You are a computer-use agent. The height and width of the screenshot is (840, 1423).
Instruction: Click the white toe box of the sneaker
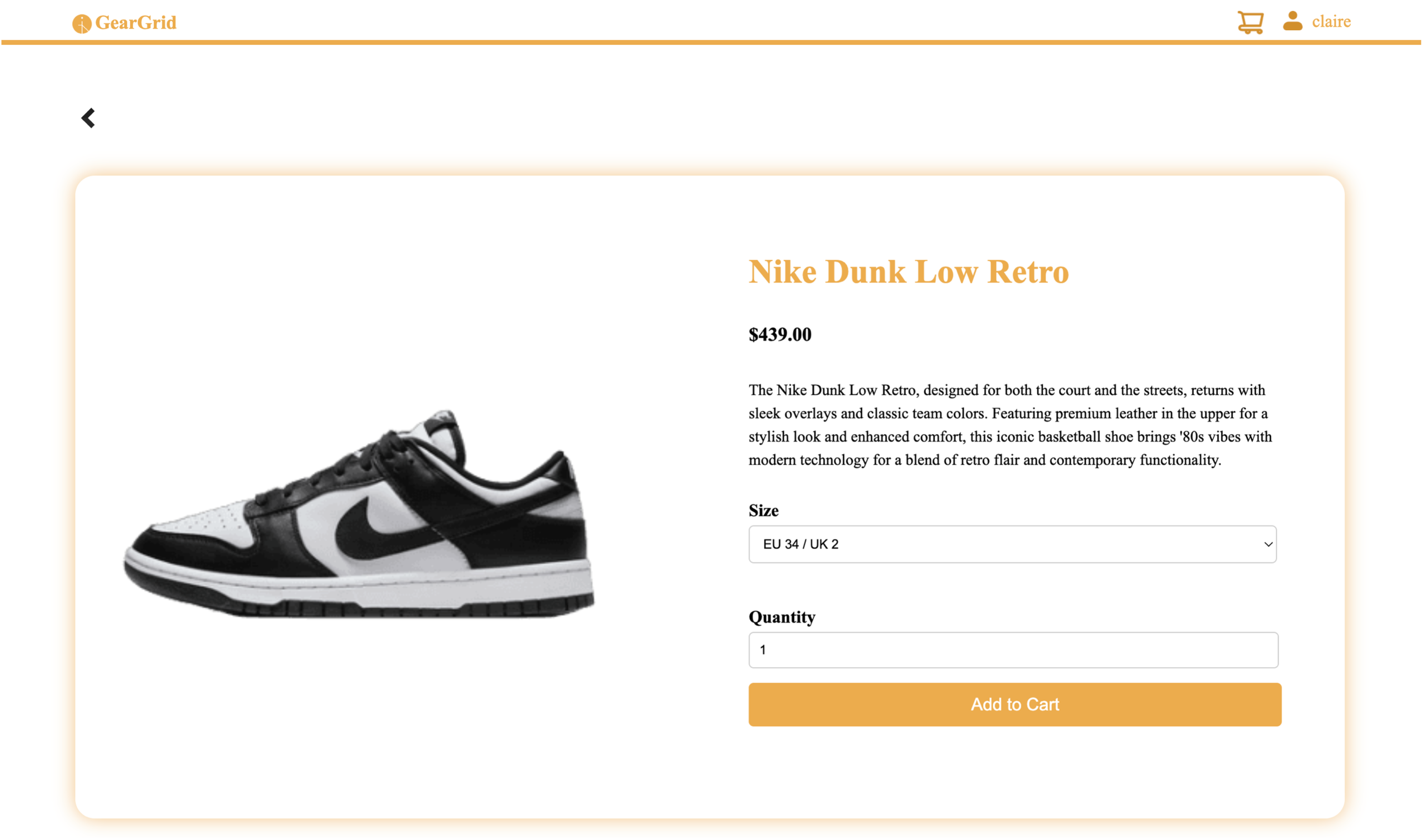pyautogui.click(x=204, y=521)
